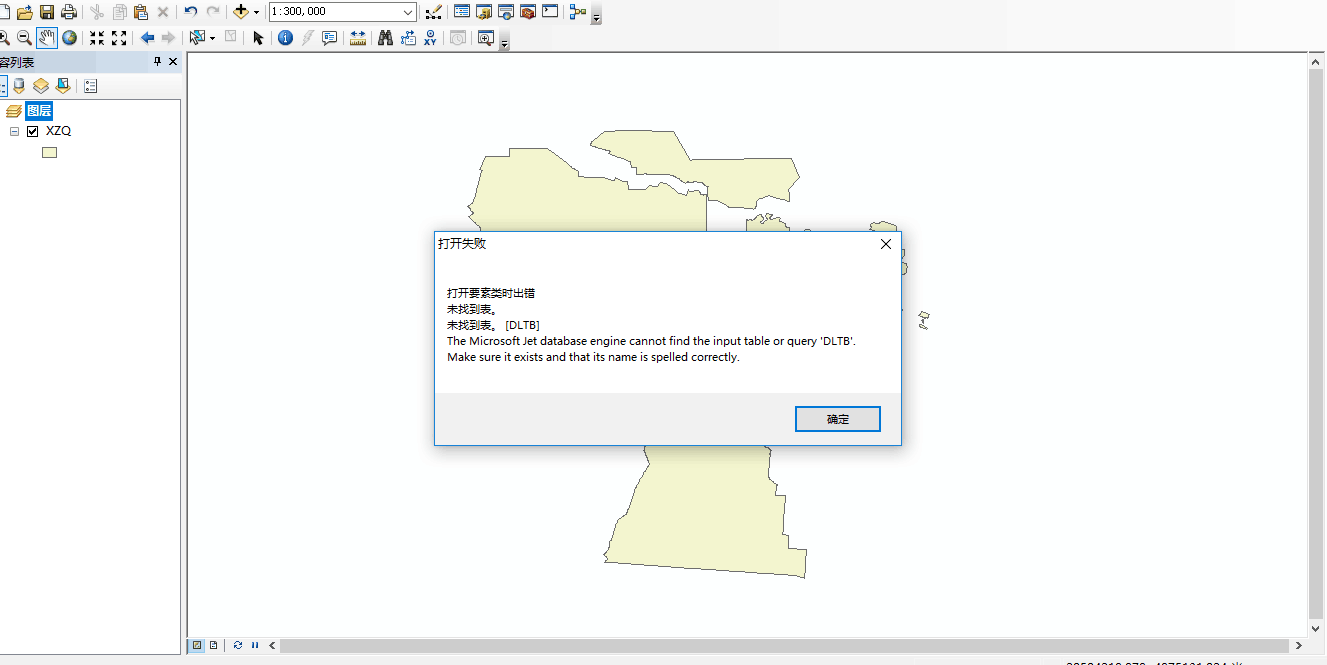Click the XZQ layer symbol color swatch
The height and width of the screenshot is (665, 1327).
(x=49, y=153)
